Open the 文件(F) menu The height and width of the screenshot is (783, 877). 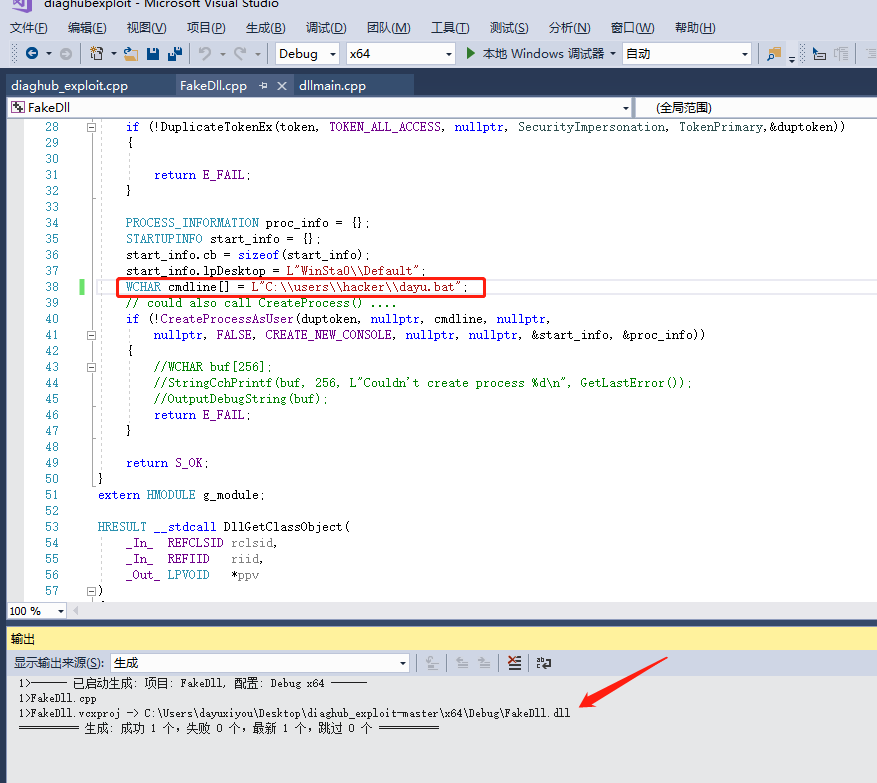(29, 27)
